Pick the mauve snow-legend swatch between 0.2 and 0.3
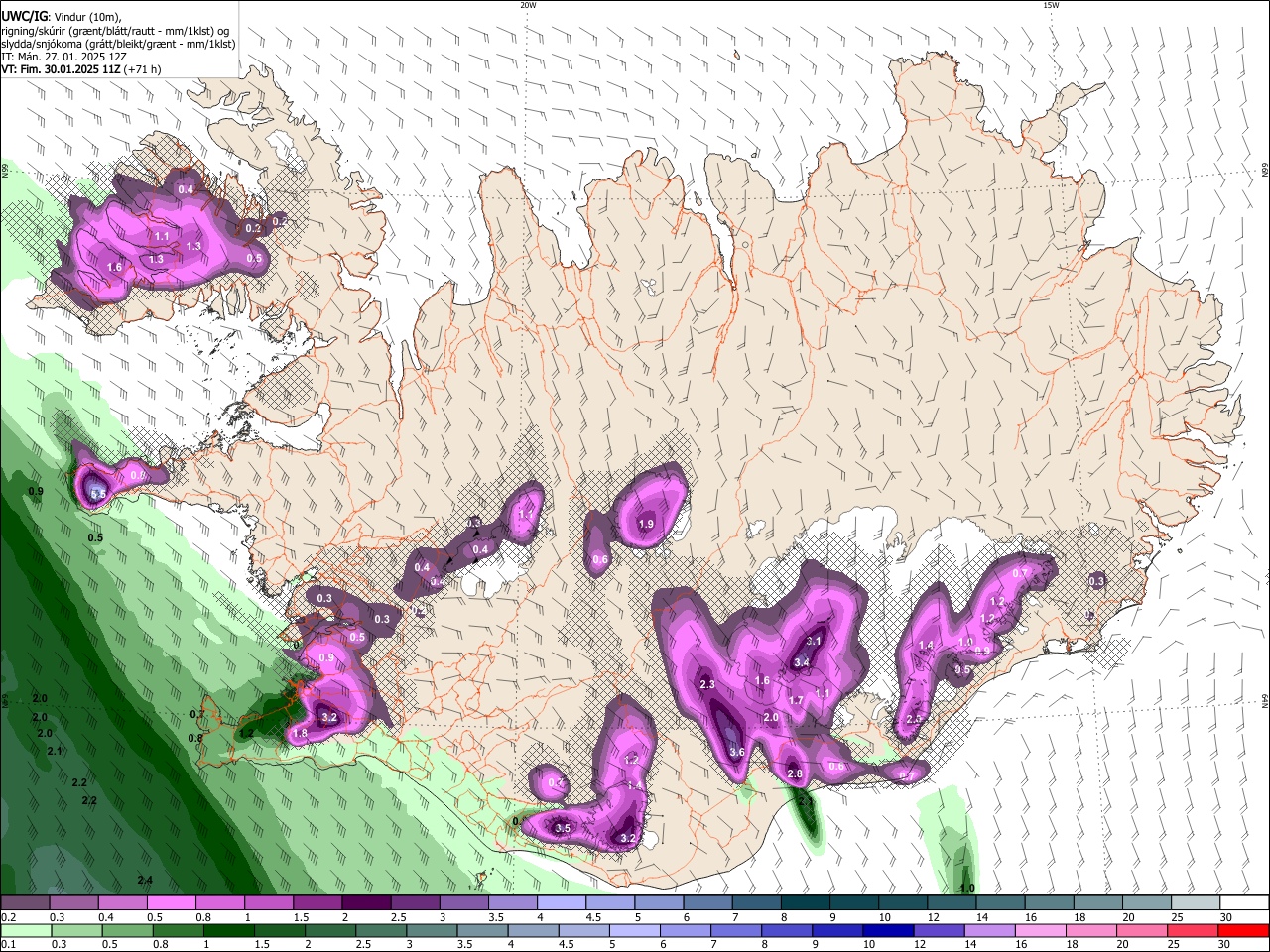The height and width of the screenshot is (952, 1270). point(25,903)
